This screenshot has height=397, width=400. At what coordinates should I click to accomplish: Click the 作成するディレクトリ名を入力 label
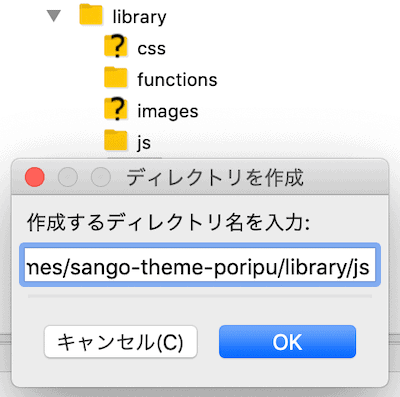click(169, 222)
